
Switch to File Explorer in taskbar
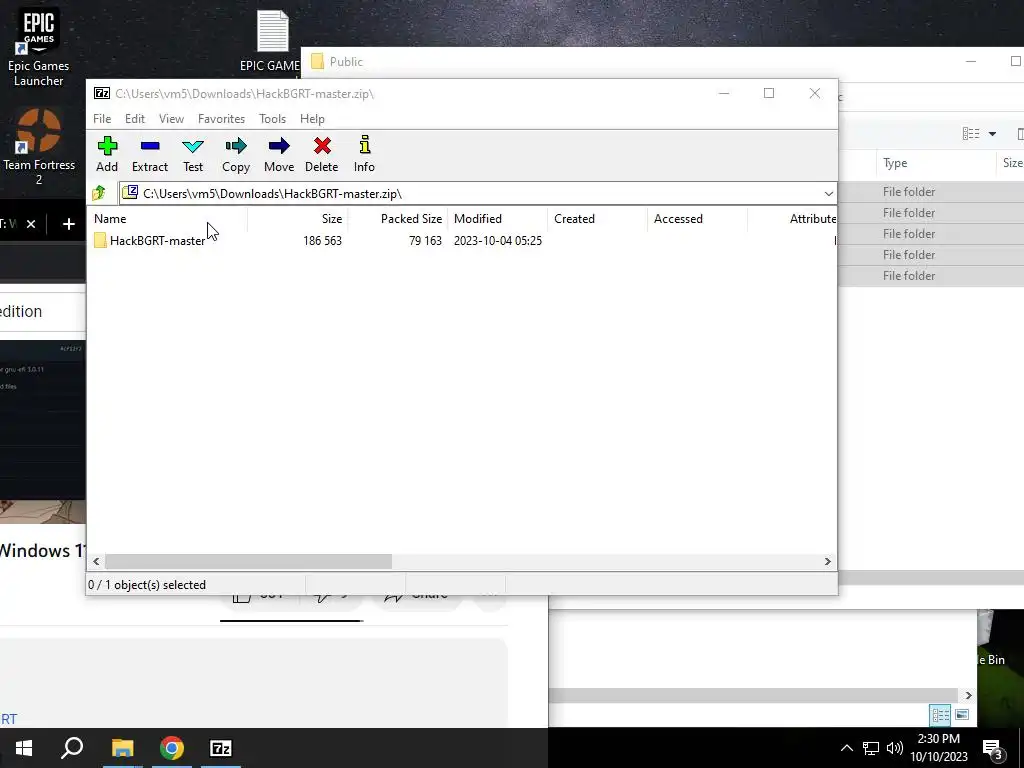coord(122,748)
